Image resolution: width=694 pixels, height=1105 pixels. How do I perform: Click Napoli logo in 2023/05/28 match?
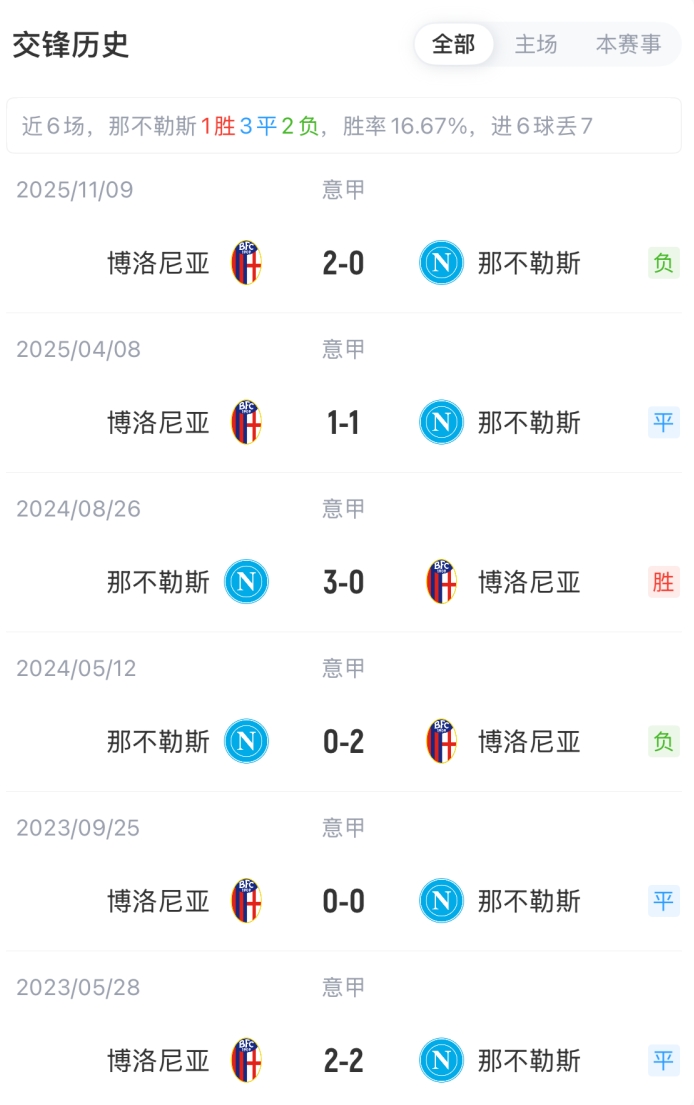(441, 1060)
